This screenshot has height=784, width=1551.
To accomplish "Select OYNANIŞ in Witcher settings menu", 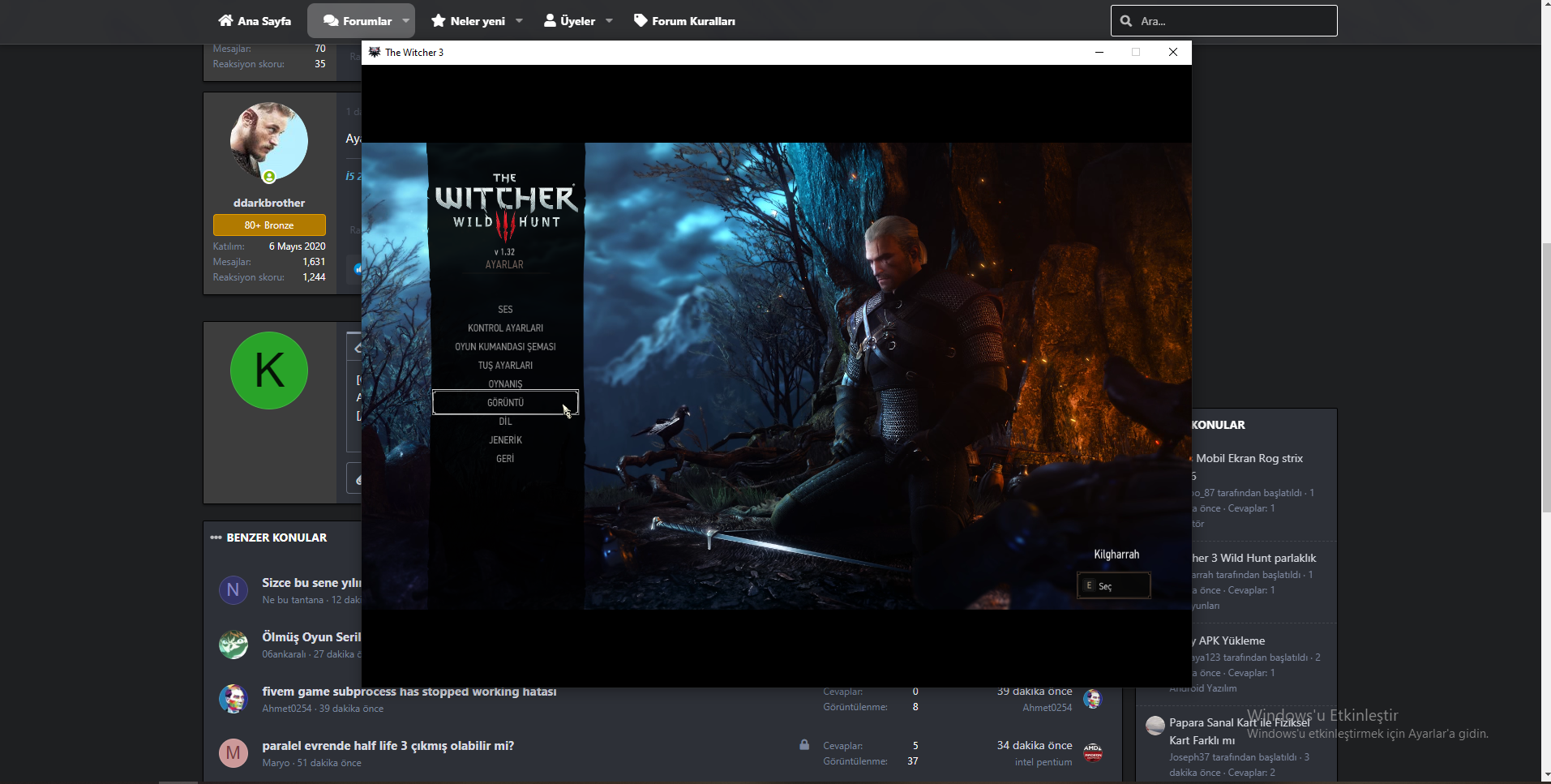I will pos(505,384).
